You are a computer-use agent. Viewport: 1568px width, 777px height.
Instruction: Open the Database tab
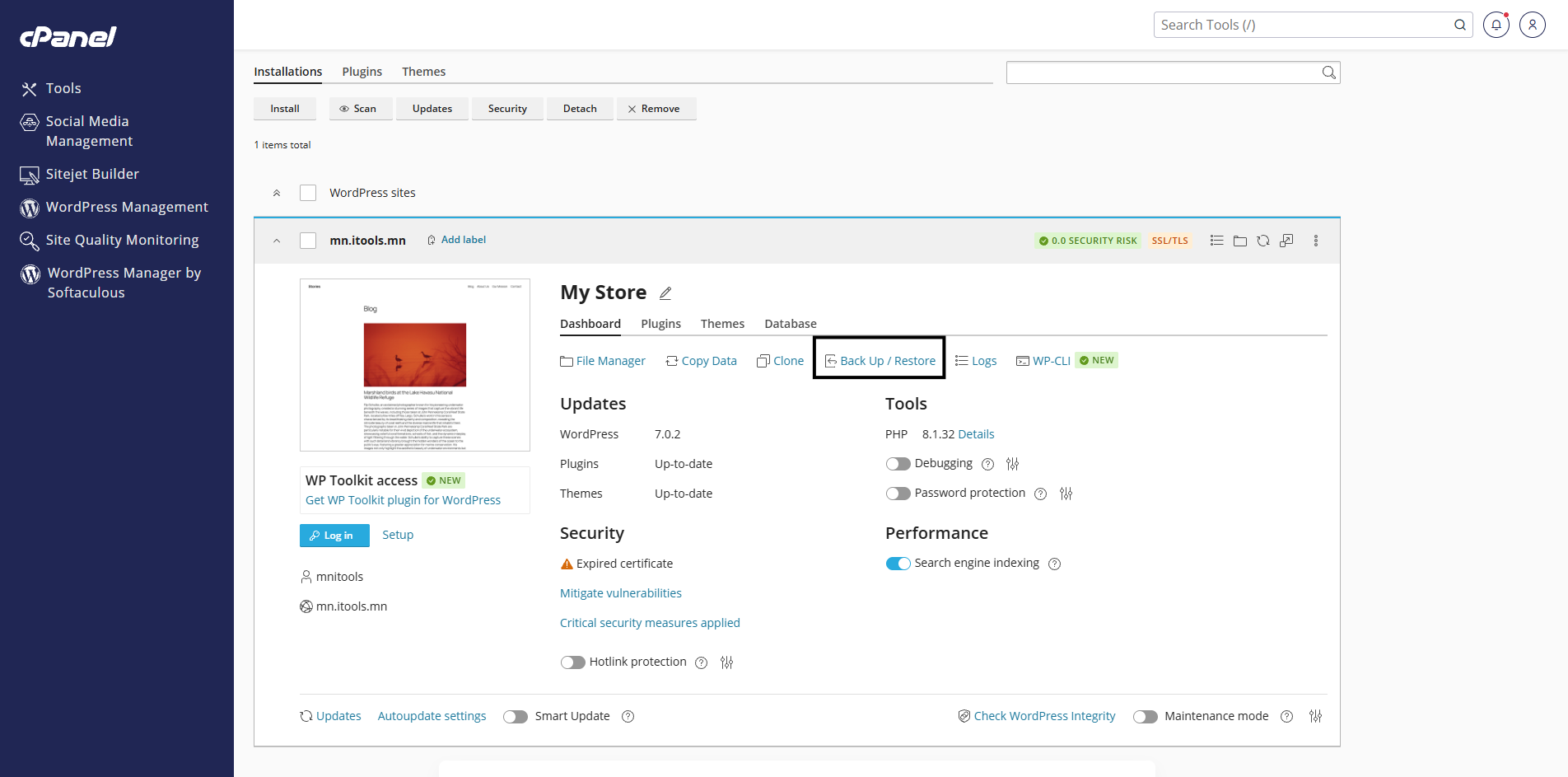click(x=791, y=324)
